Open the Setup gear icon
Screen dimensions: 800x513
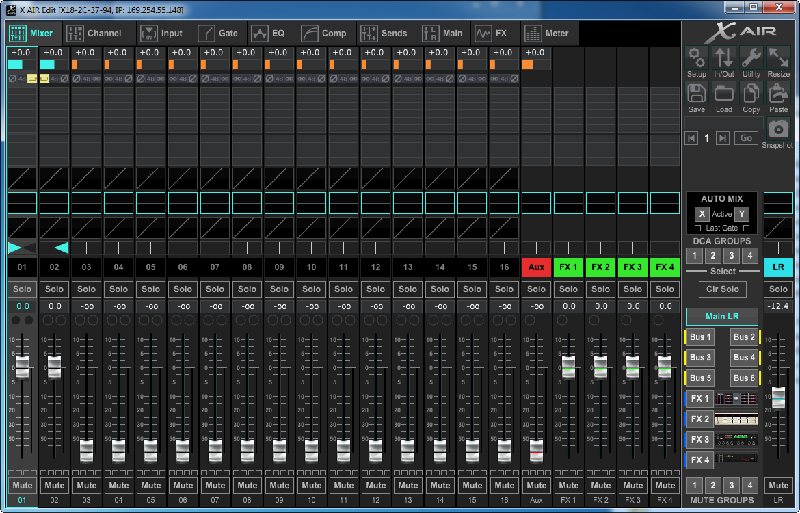click(696, 58)
